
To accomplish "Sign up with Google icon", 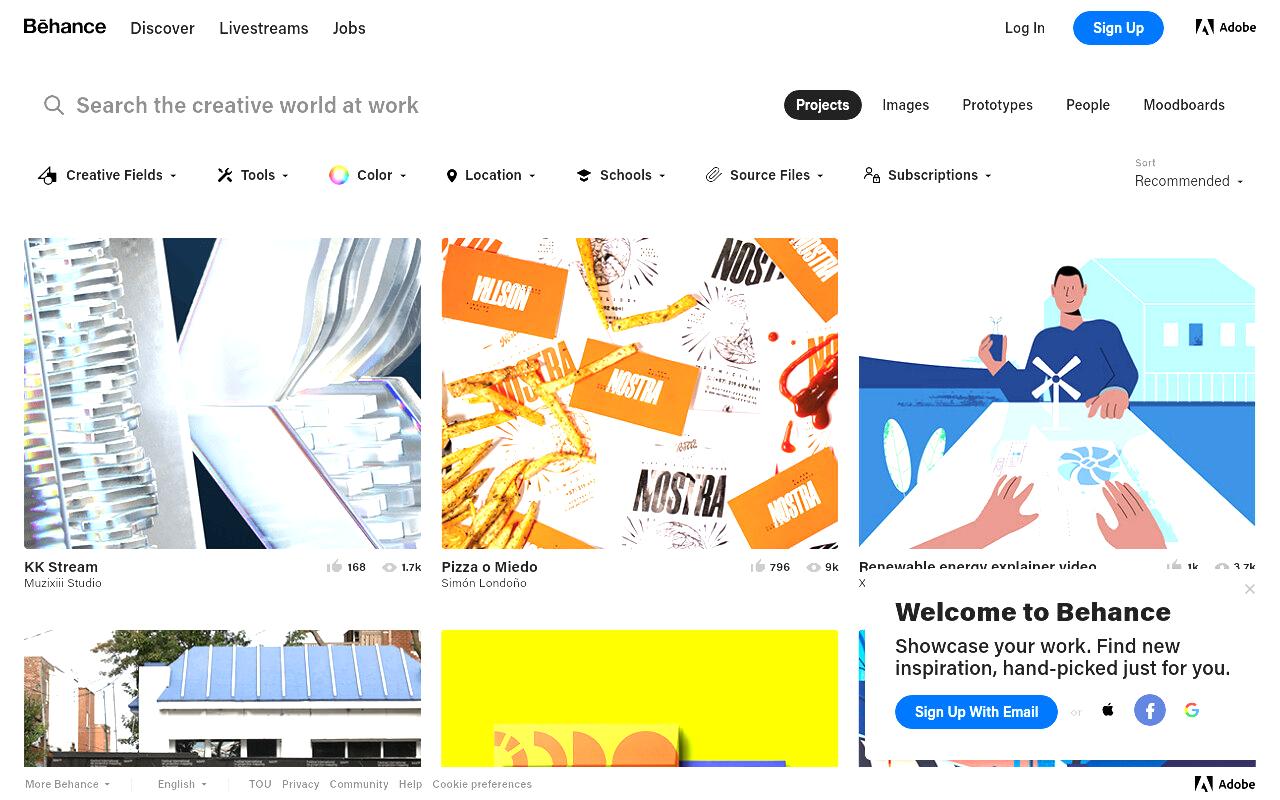I will [x=1191, y=710].
